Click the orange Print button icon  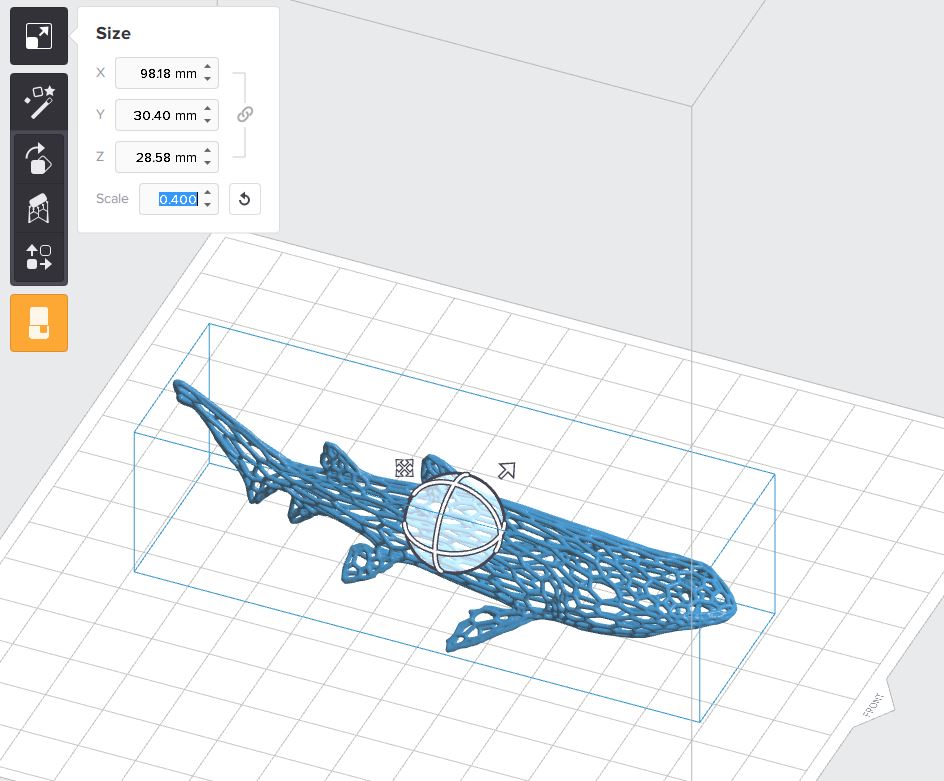[39, 323]
